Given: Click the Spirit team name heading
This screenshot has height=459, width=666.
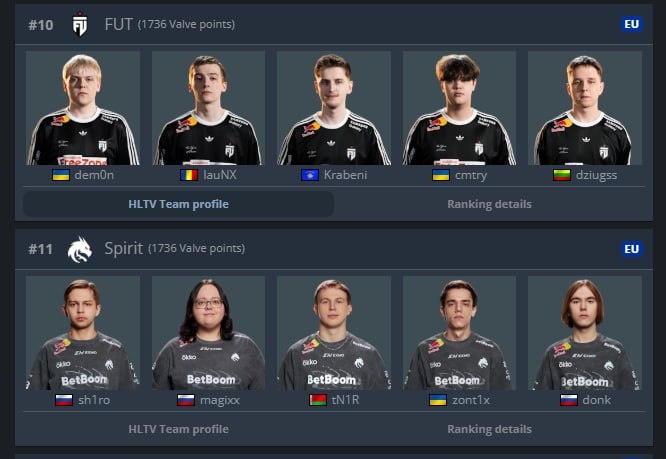Looking at the screenshot, I should pos(124,248).
